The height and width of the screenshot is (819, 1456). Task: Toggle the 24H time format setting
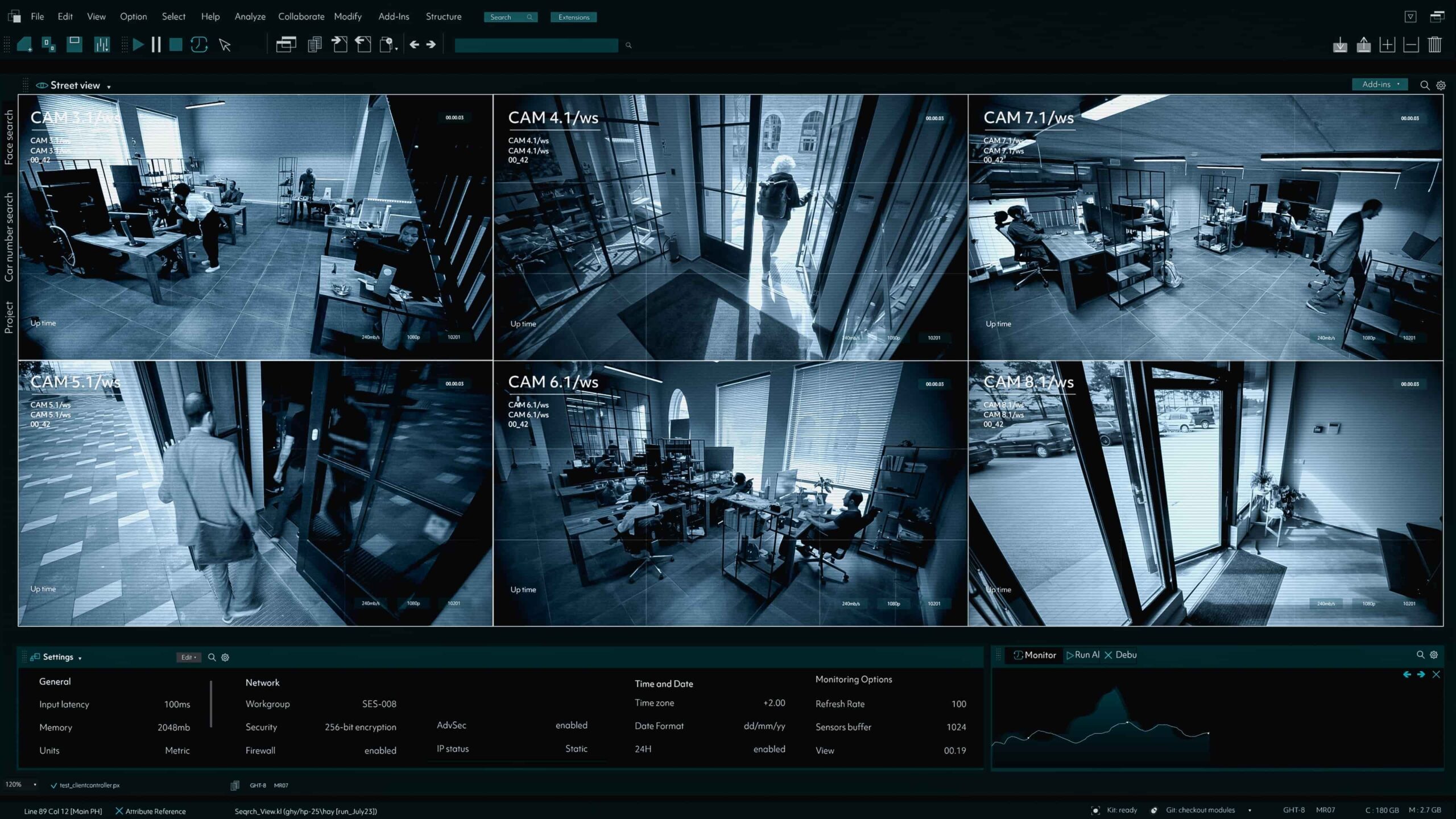(769, 749)
